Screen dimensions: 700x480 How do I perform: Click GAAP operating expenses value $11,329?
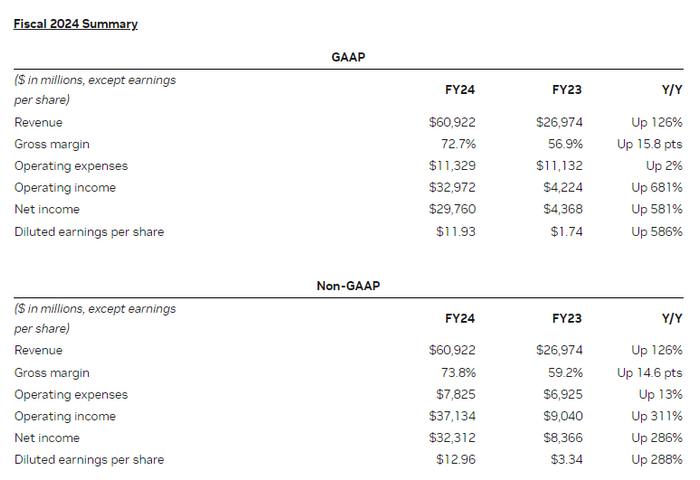(452, 166)
